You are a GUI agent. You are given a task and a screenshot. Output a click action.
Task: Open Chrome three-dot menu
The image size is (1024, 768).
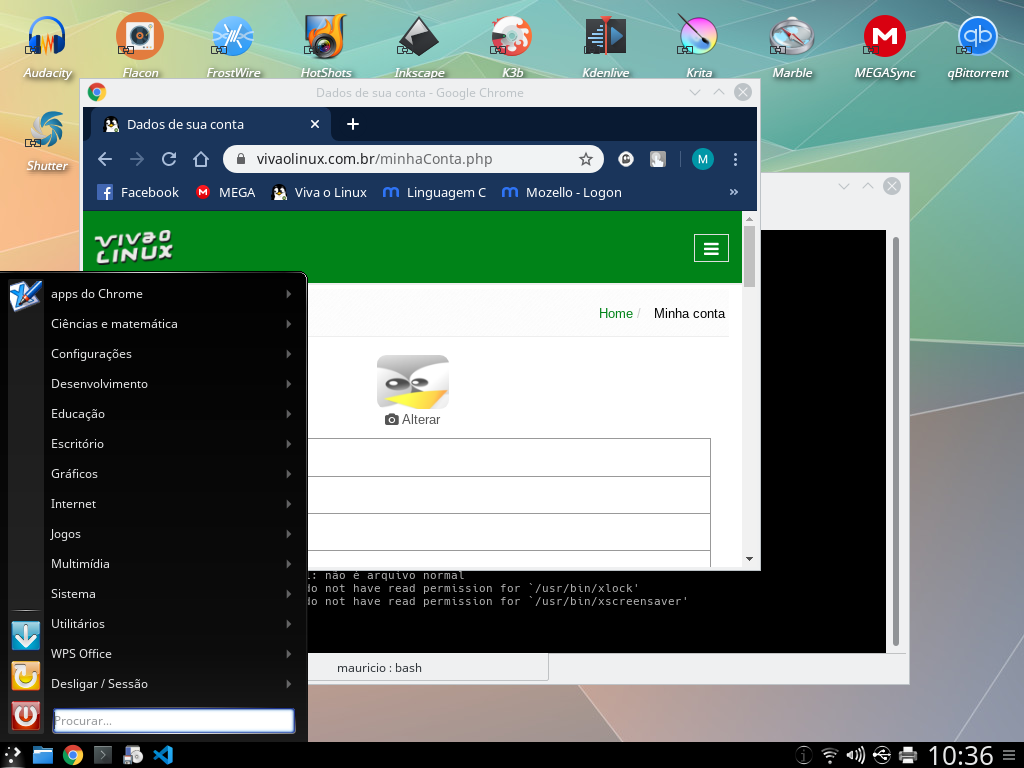coord(735,159)
